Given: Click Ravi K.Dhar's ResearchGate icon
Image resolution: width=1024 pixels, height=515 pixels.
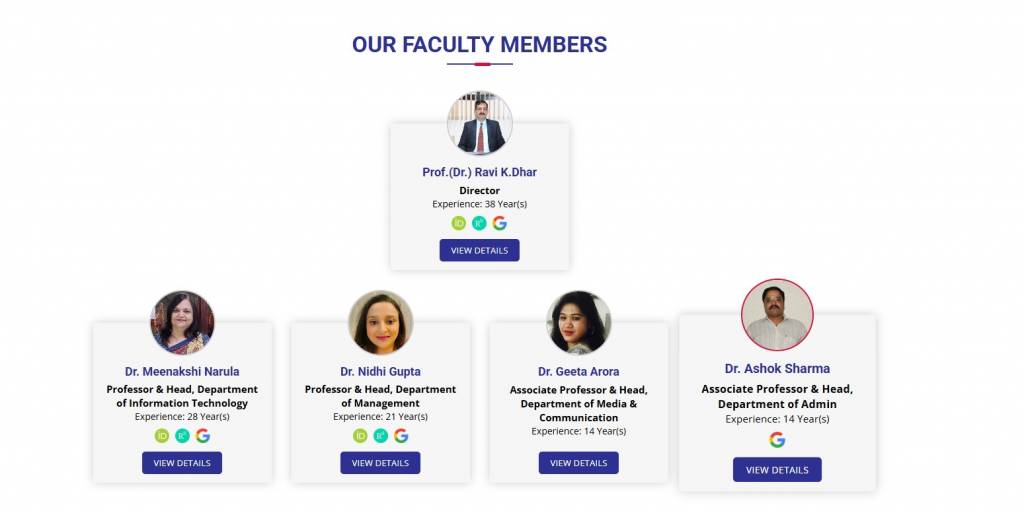Looking at the screenshot, I should click(x=479, y=223).
